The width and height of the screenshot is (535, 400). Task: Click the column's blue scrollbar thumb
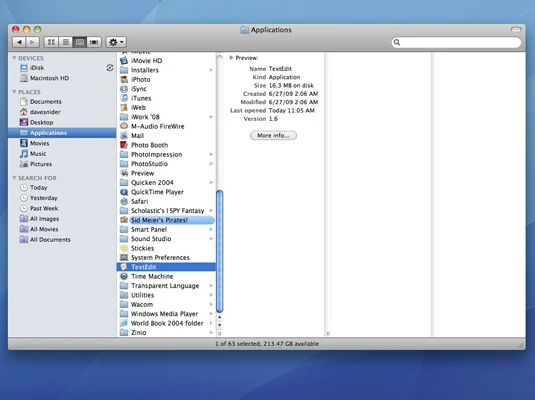point(220,252)
